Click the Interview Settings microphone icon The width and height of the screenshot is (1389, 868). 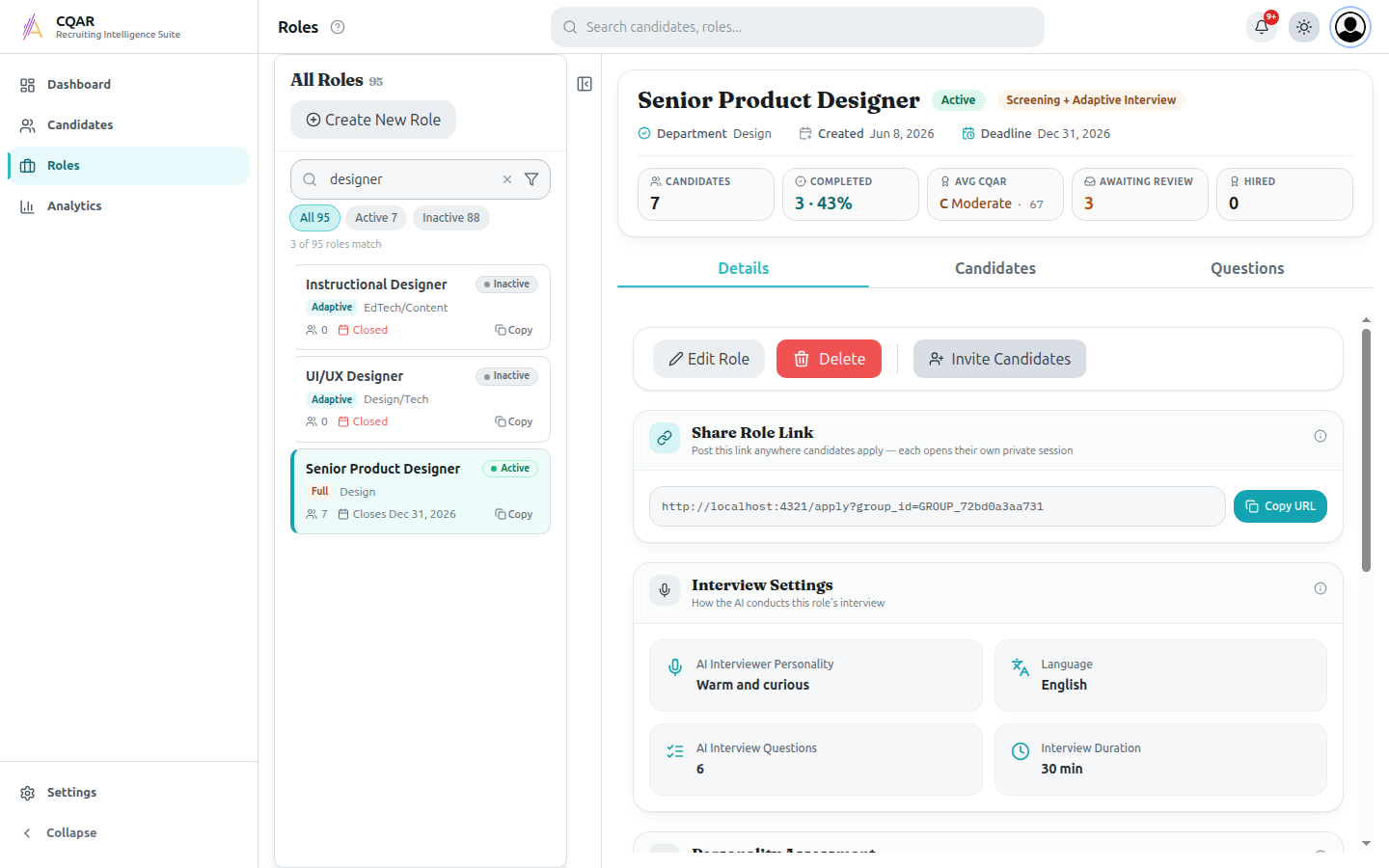665,590
